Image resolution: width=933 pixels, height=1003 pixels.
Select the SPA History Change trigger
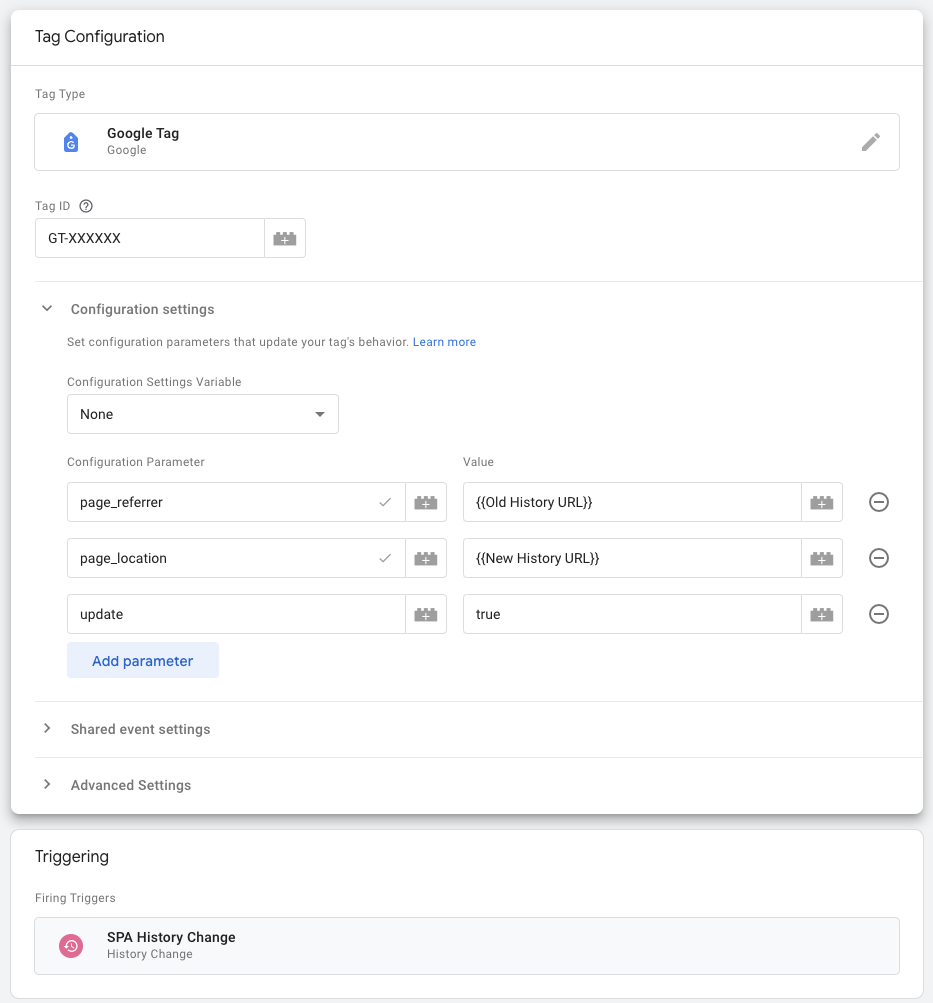point(466,946)
